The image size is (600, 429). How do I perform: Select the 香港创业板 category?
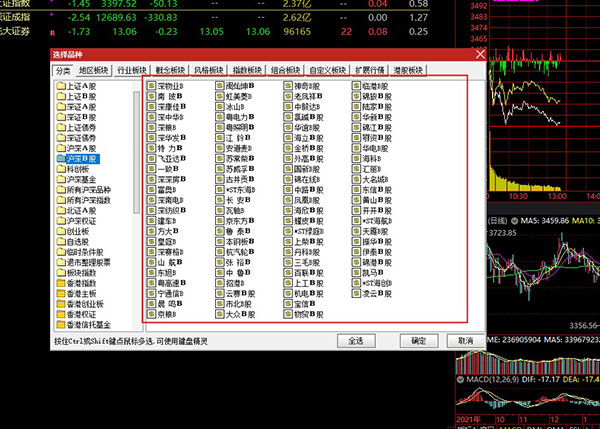[85, 304]
